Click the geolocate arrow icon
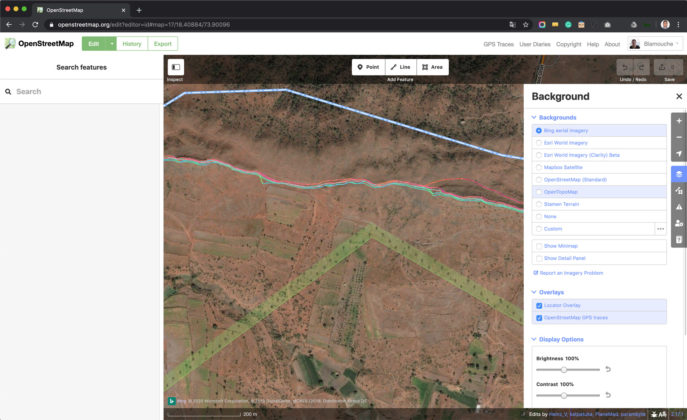 (679, 154)
